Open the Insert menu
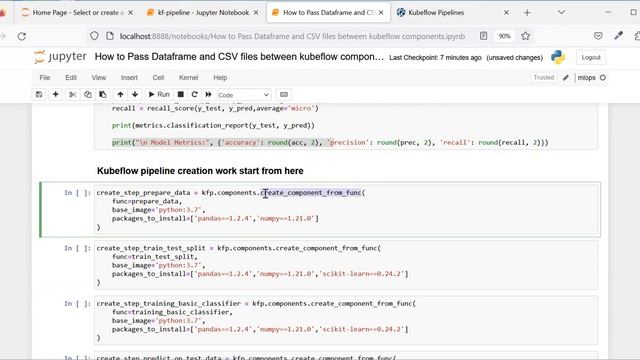This screenshot has width=640, height=360. [129, 78]
